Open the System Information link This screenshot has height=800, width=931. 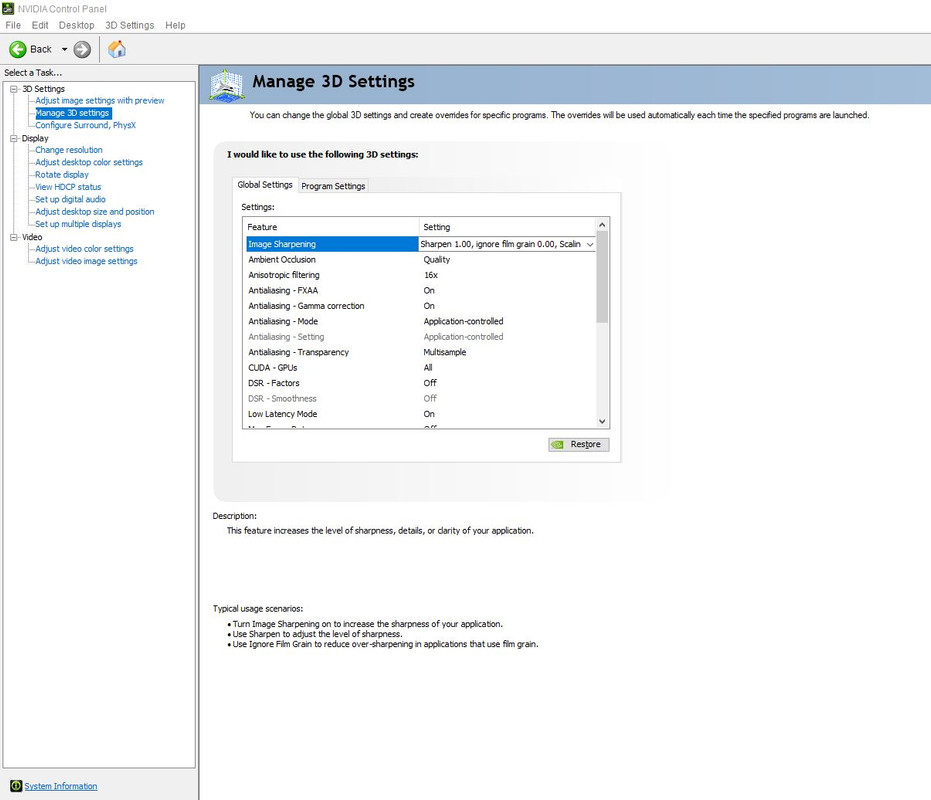tap(61, 786)
